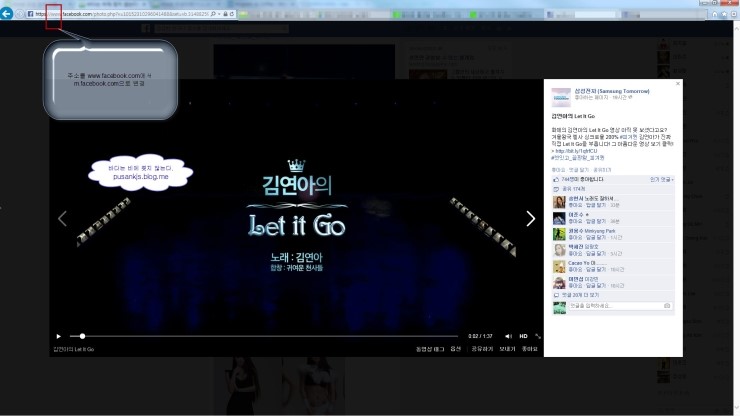Go to the next photo with right arrow

(x=530, y=219)
